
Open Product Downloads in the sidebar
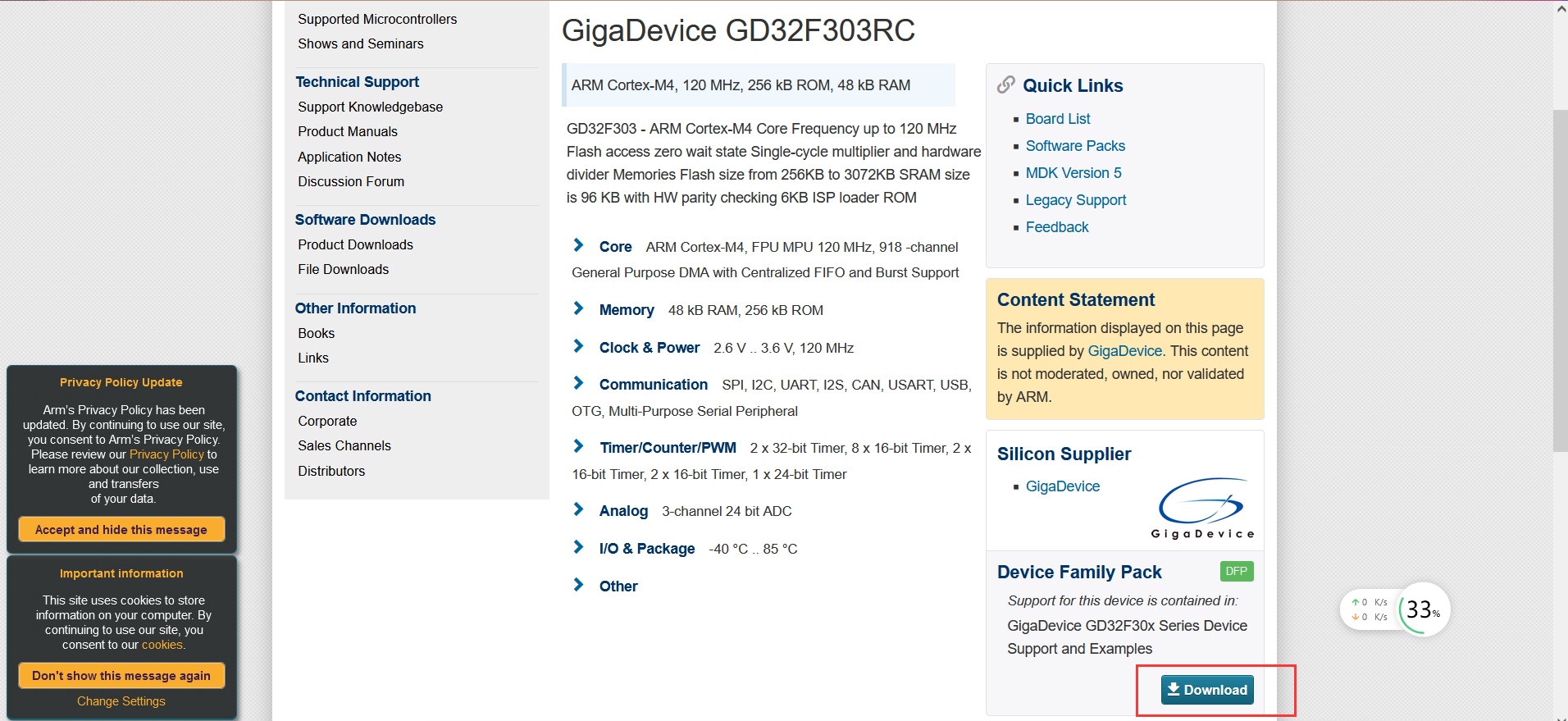(x=355, y=244)
